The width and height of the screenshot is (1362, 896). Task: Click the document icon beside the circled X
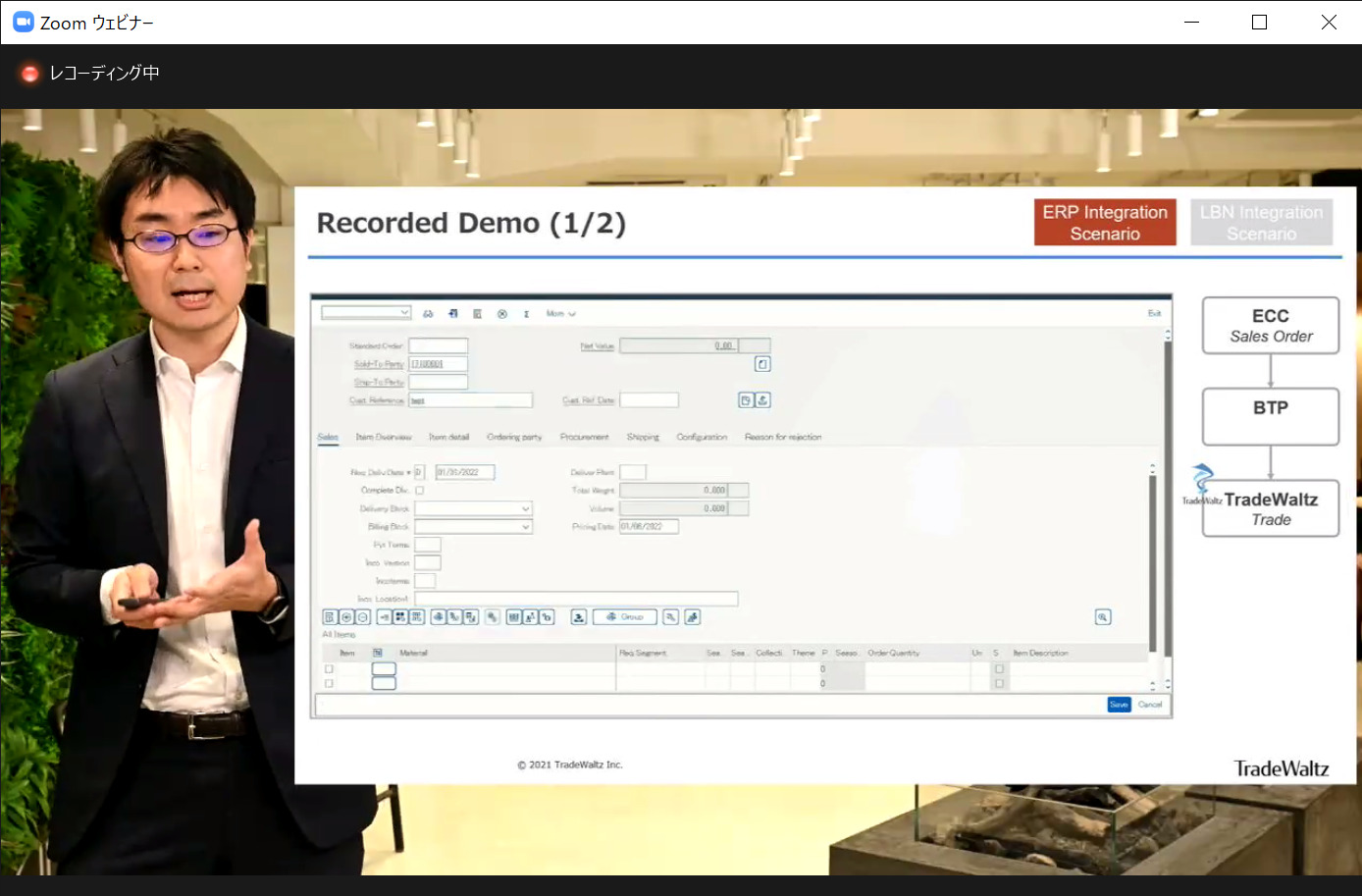477,314
